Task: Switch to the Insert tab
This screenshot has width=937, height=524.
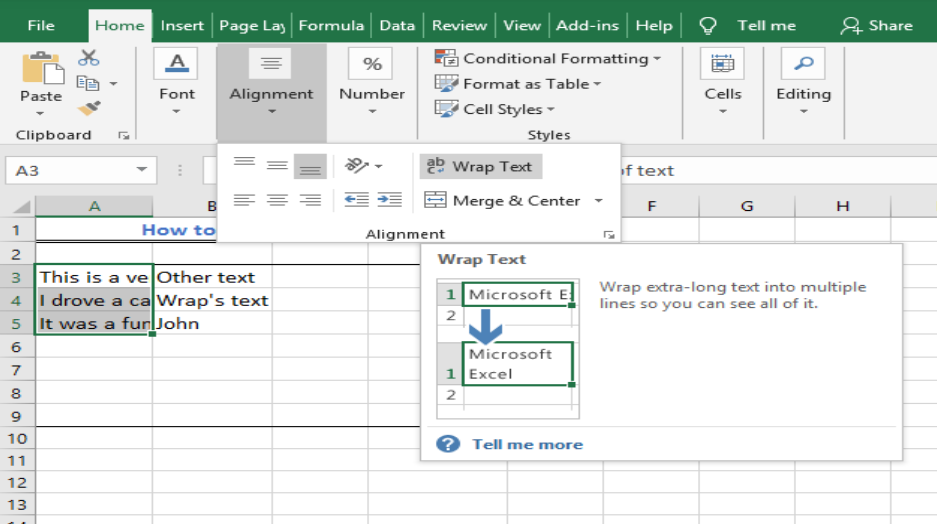Action: click(182, 26)
